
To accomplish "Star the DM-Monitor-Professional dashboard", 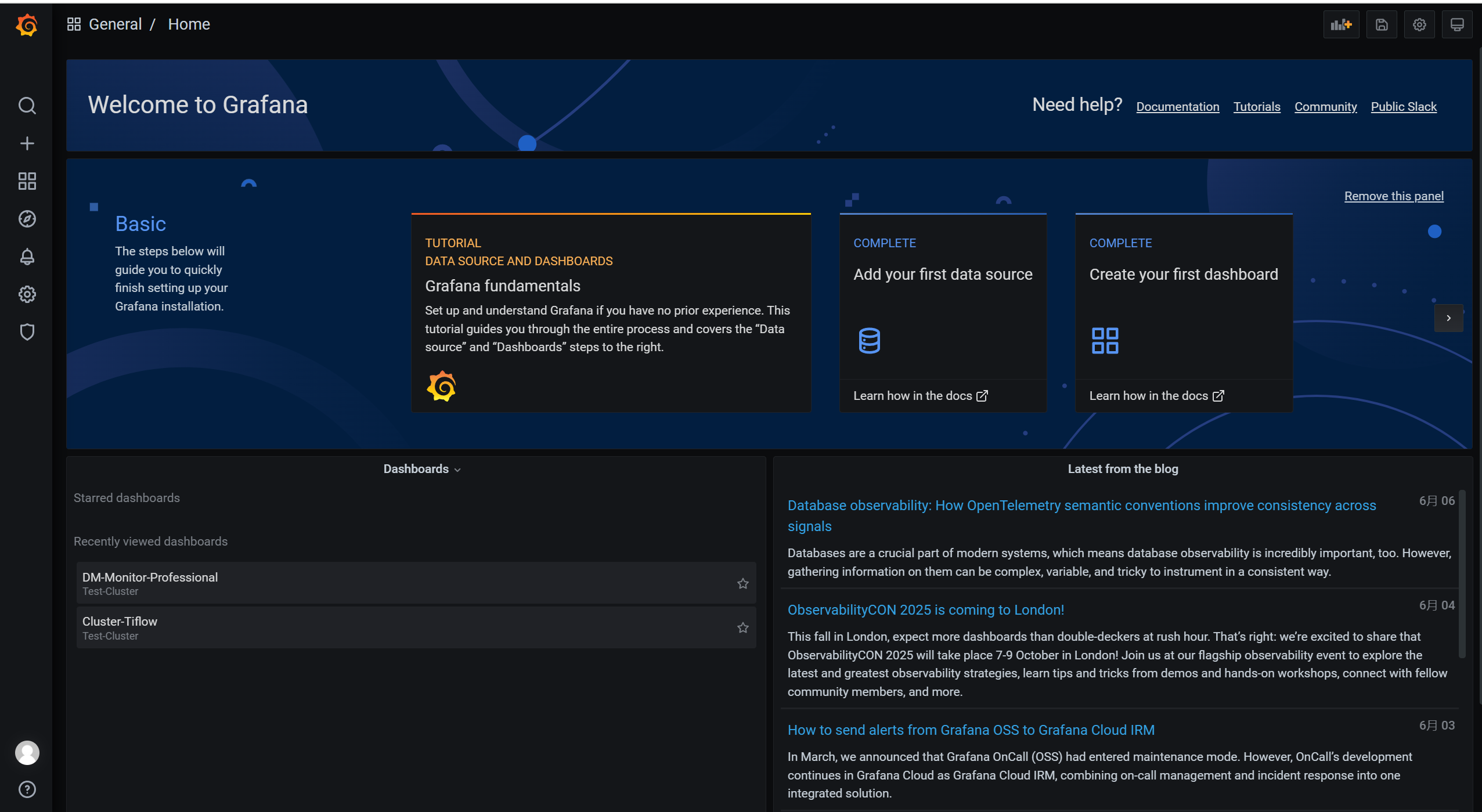I will 742,583.
